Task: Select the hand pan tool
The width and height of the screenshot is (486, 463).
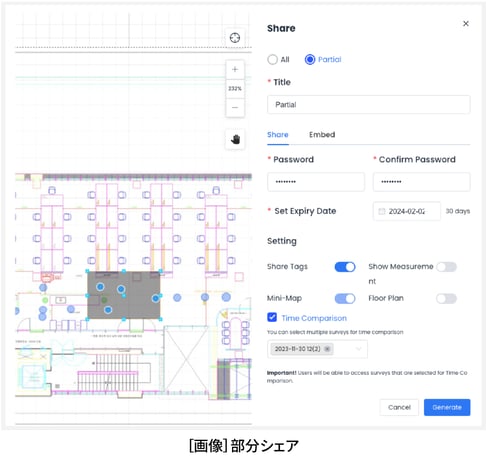Action: click(235, 139)
